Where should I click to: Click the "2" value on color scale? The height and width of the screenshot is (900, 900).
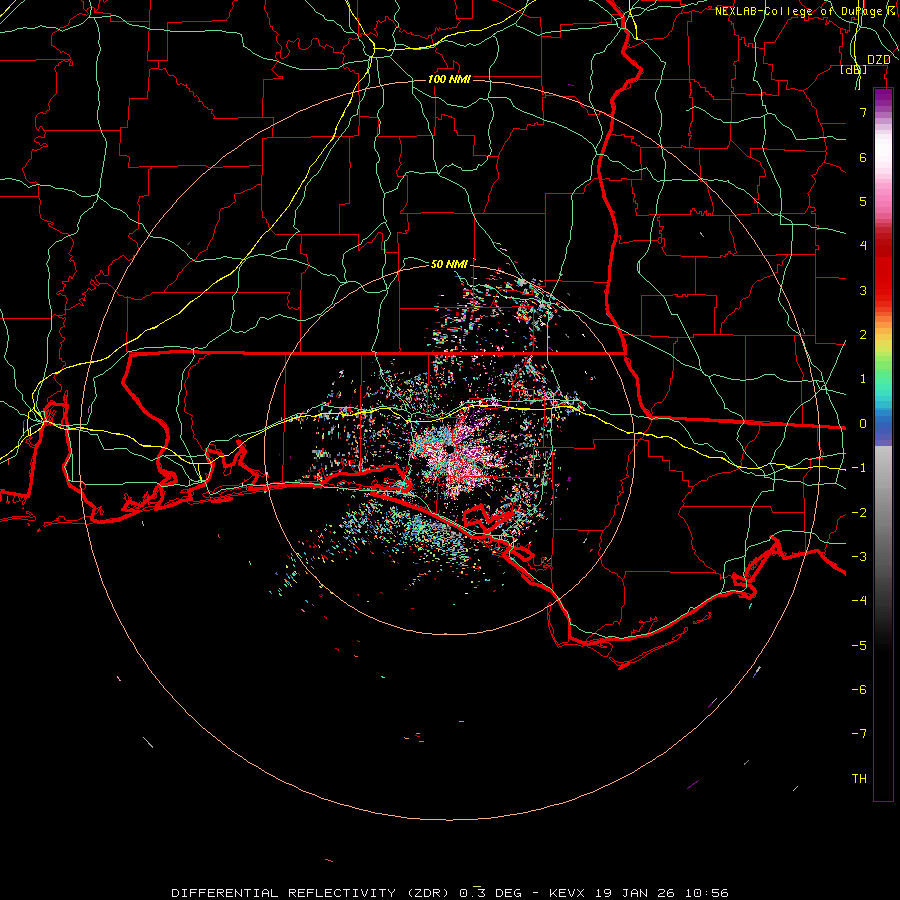863,335
